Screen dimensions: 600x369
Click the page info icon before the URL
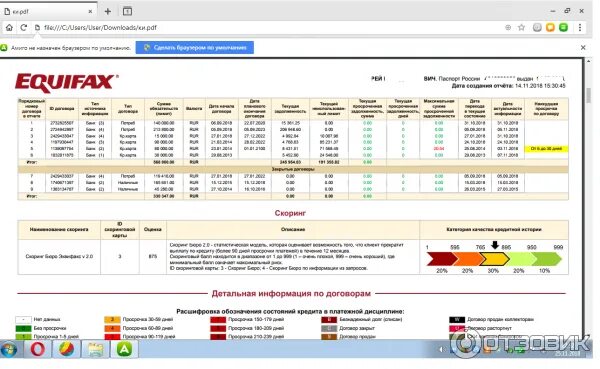pyautogui.click(x=37, y=28)
